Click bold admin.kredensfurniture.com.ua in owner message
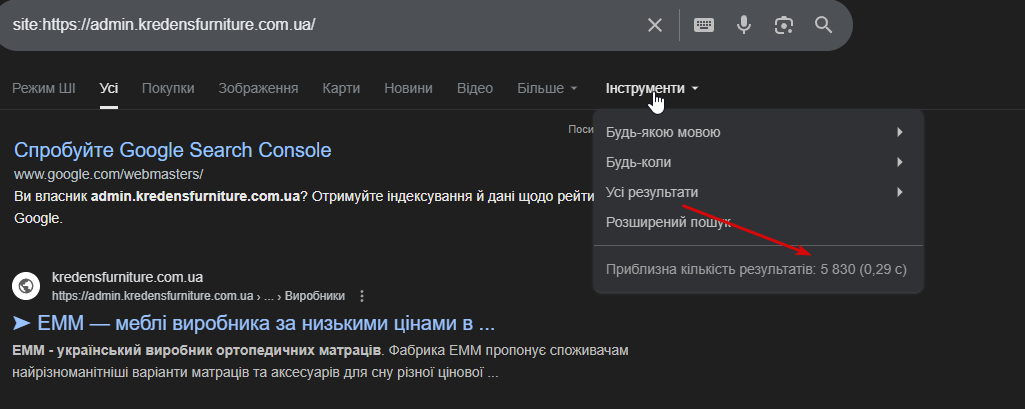The image size is (1025, 409). pyautogui.click(x=195, y=197)
